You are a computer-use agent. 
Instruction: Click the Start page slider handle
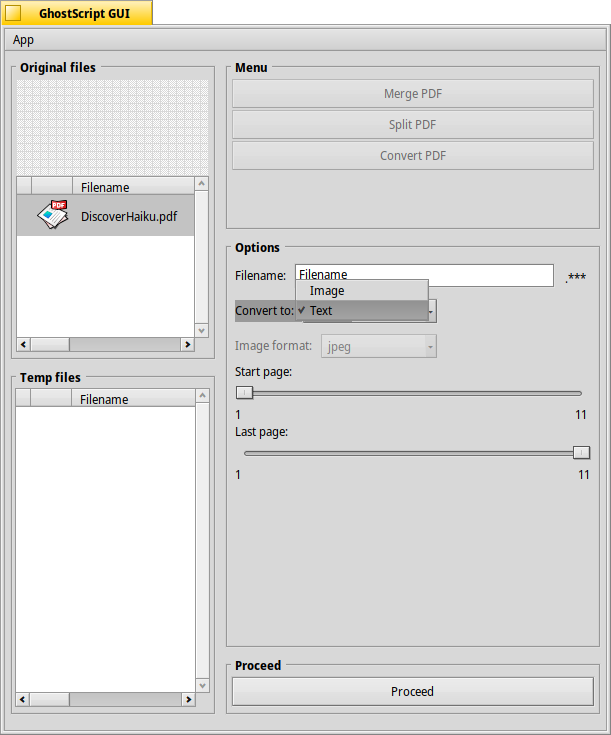[244, 393]
